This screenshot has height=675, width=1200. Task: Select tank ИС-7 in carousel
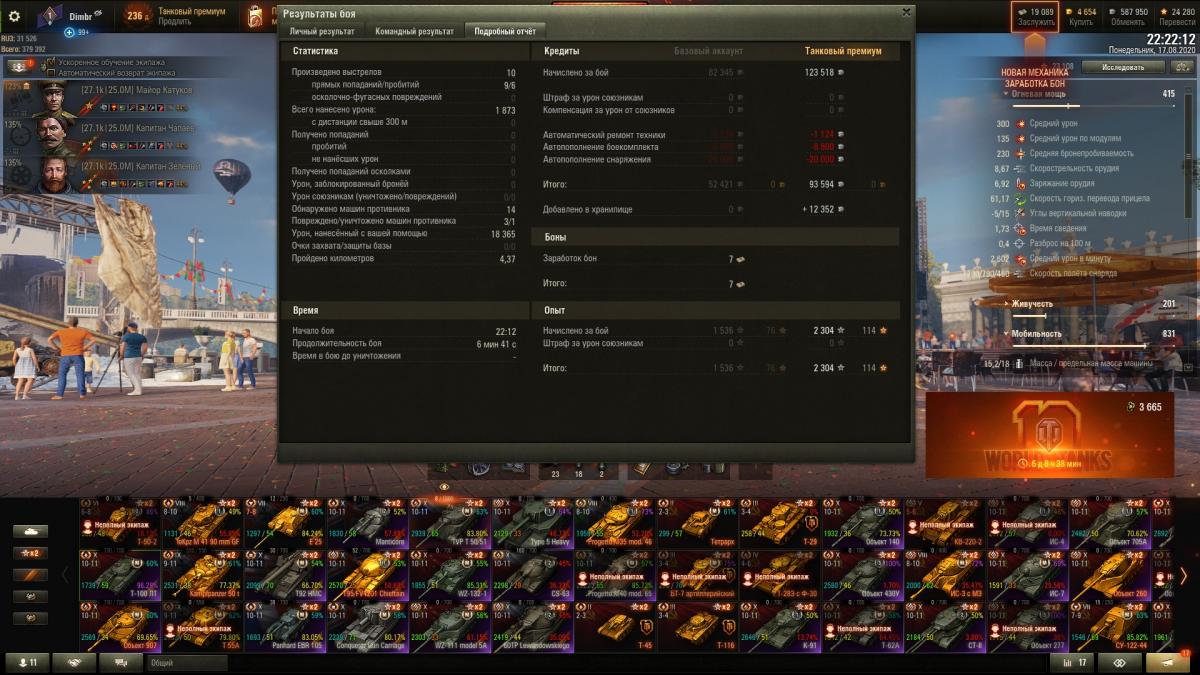coord(1027,574)
